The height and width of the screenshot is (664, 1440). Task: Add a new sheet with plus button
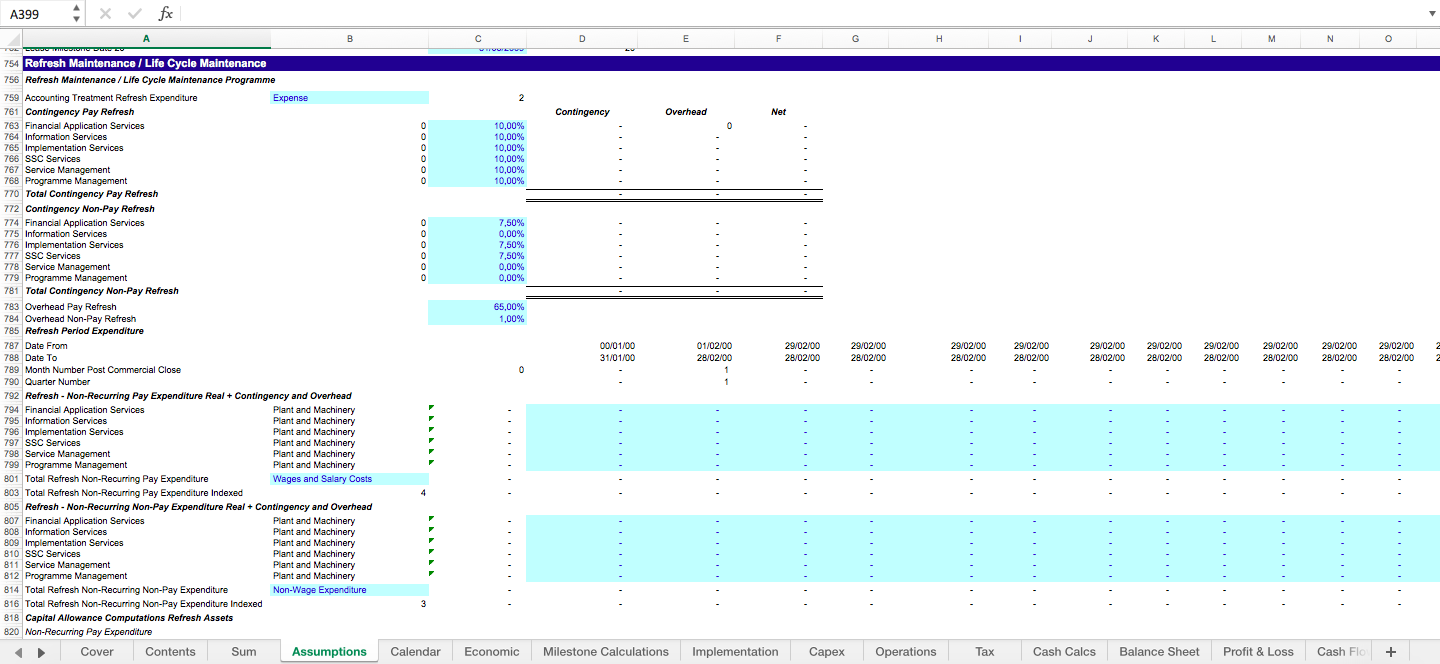tap(1390, 652)
